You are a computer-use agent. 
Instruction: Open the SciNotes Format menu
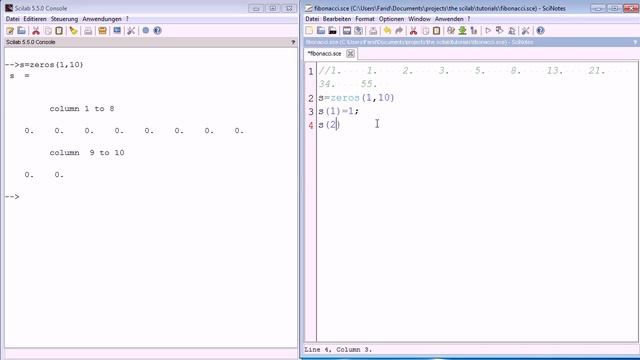pos(365,19)
